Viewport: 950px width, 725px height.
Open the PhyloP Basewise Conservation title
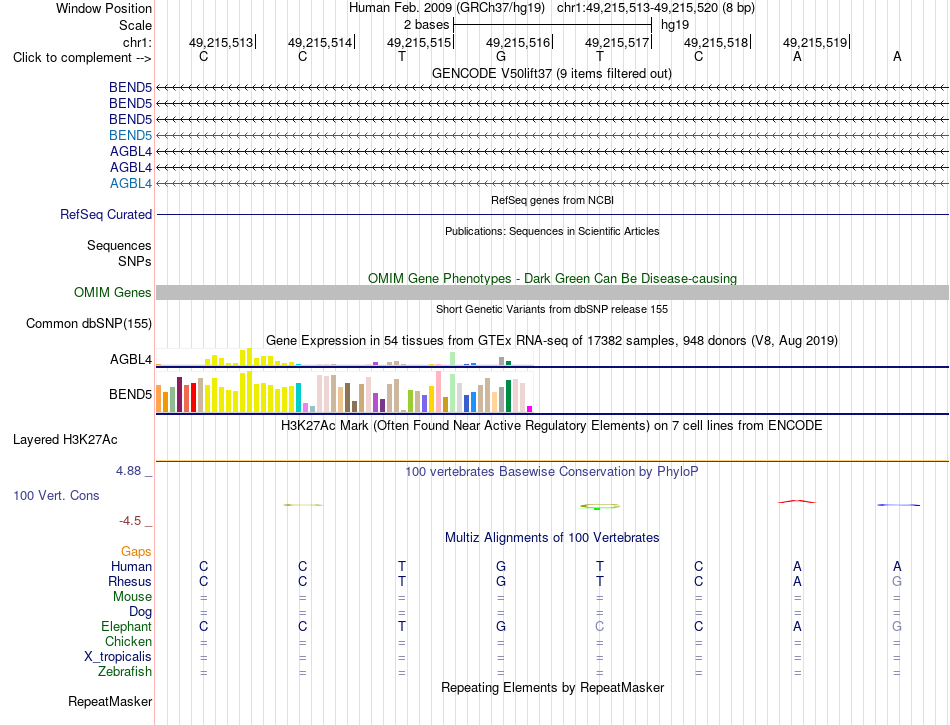pos(552,471)
